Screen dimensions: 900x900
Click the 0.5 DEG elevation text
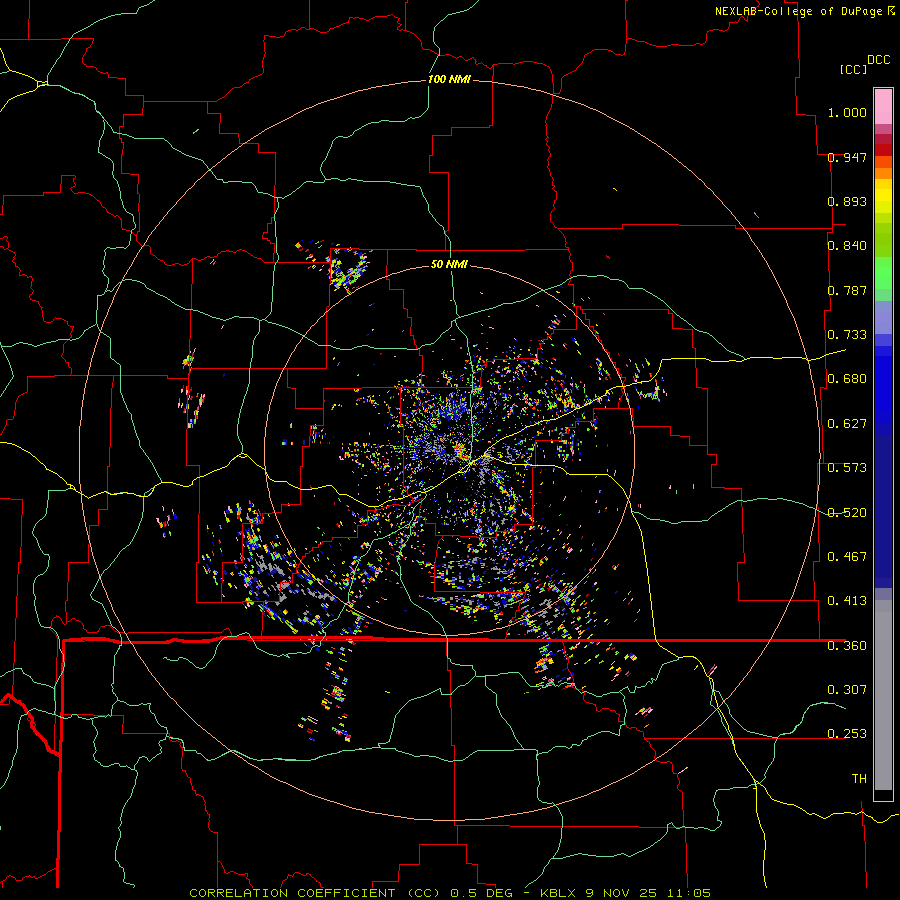point(482,893)
